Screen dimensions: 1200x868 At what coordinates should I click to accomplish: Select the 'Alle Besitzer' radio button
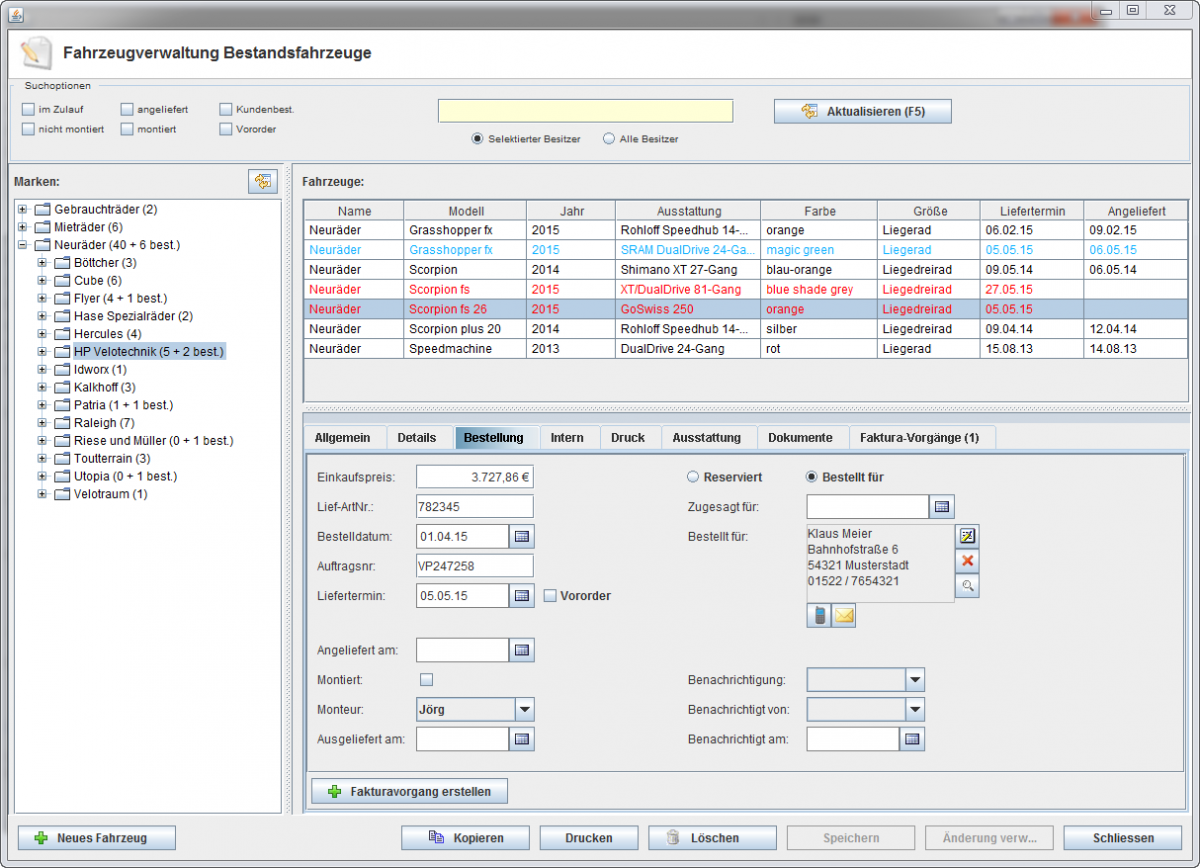coord(609,139)
